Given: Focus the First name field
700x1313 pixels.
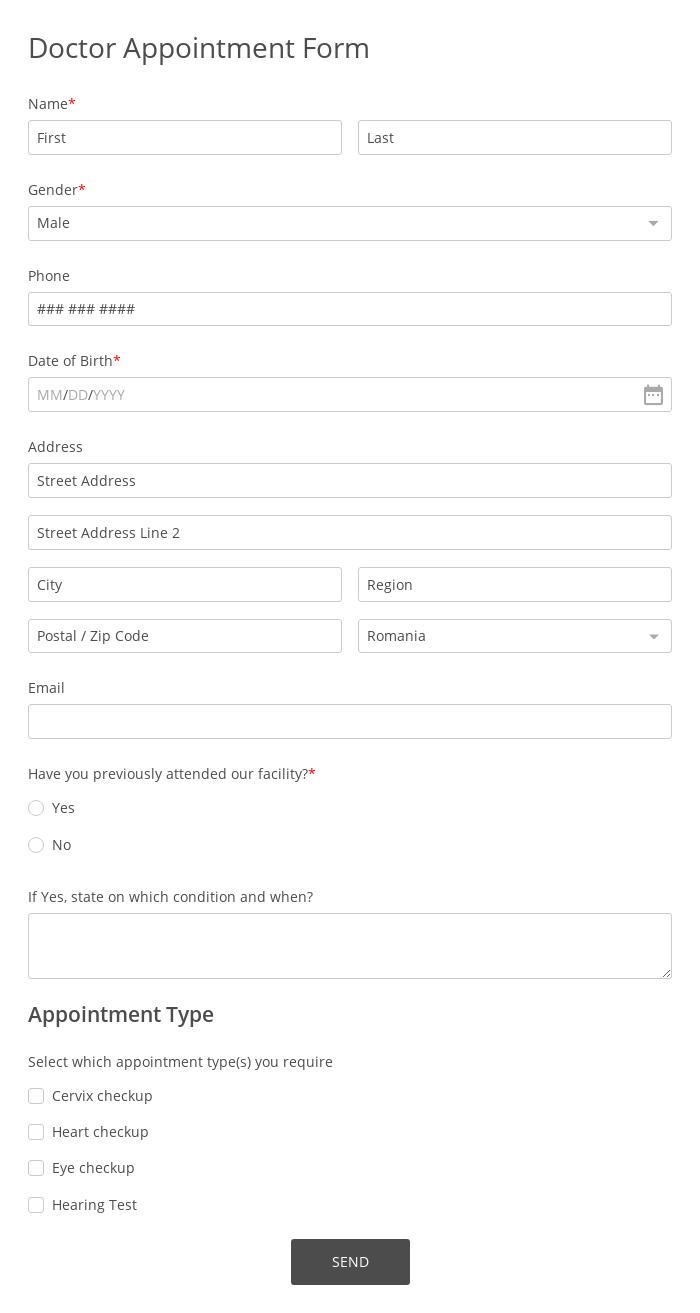Looking at the screenshot, I should pyautogui.click(x=185, y=138).
